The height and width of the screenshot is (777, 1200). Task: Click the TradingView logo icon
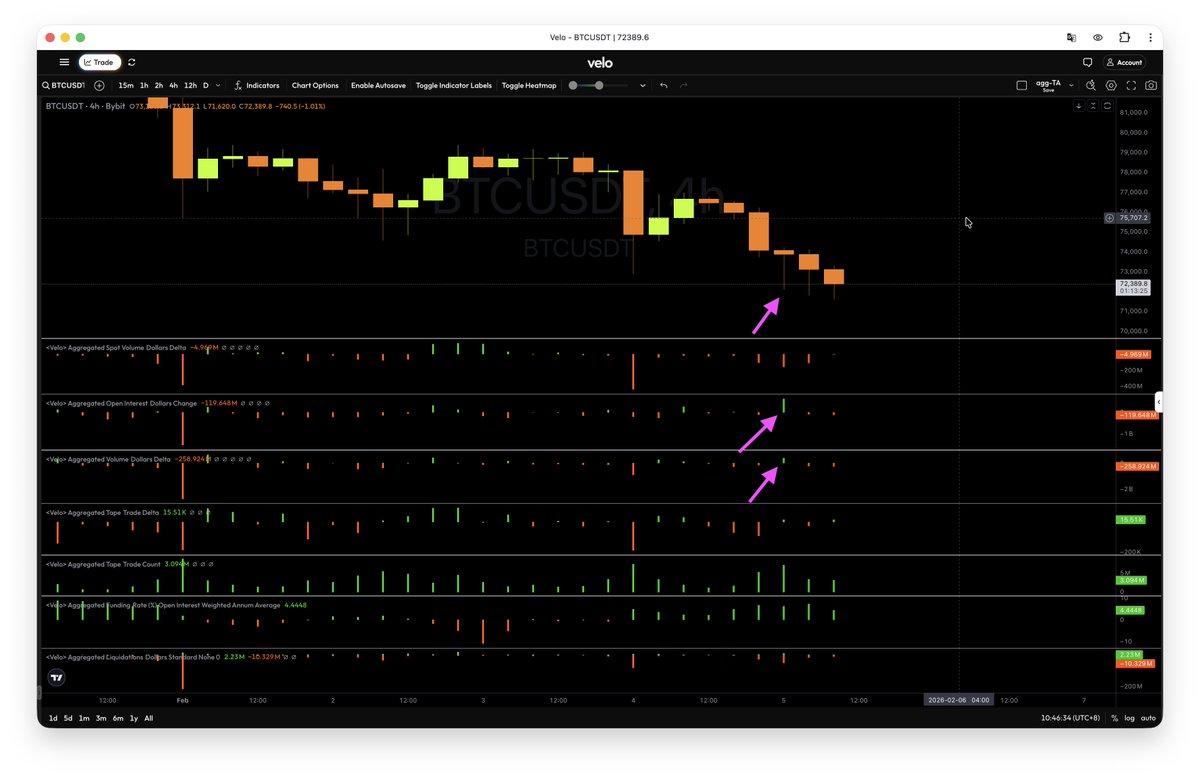[x=57, y=677]
